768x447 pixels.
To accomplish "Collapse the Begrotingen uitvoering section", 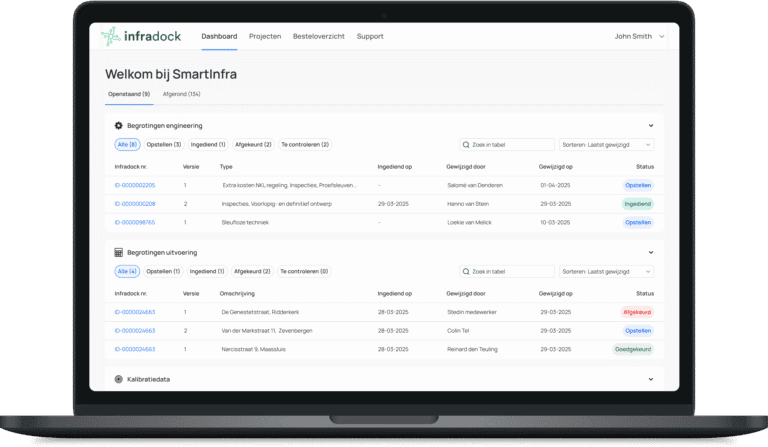I will (651, 253).
